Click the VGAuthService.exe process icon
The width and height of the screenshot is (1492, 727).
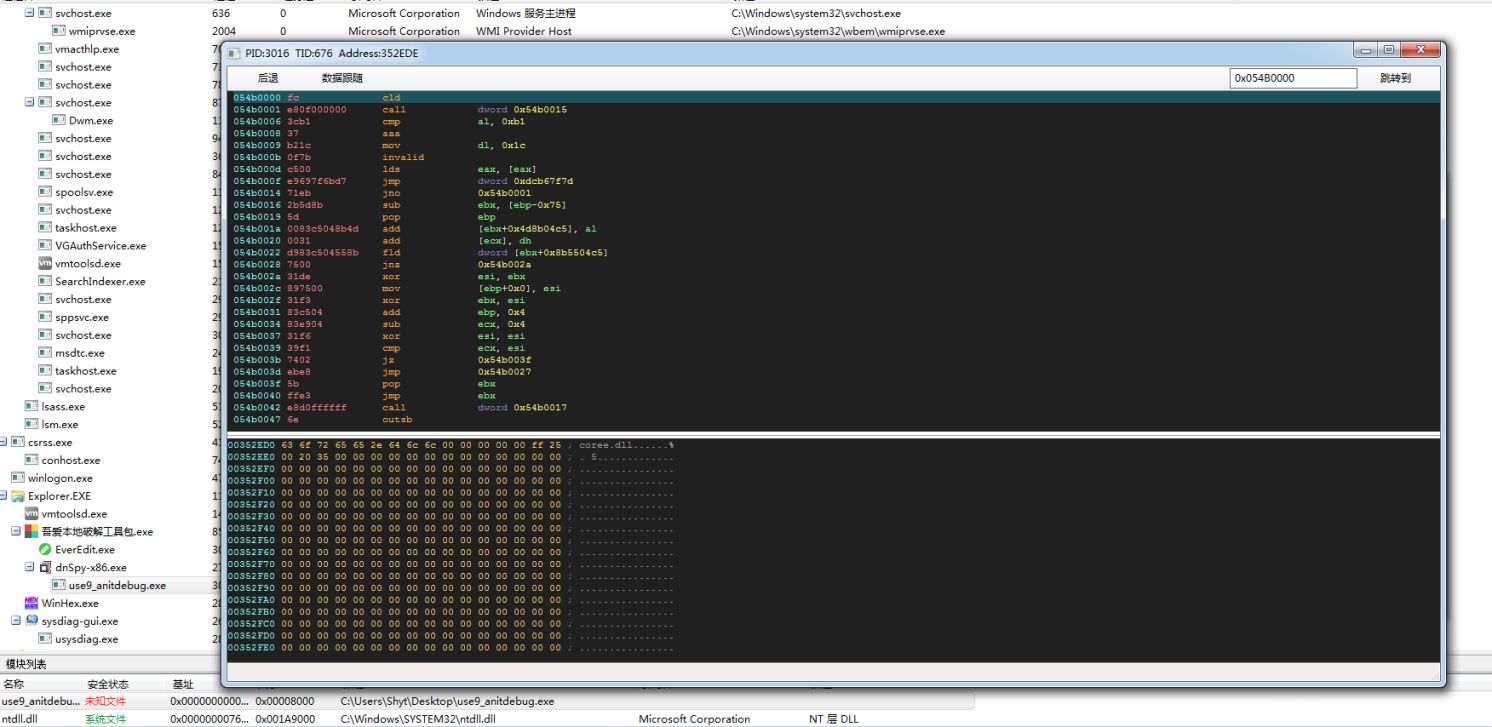tap(45, 246)
